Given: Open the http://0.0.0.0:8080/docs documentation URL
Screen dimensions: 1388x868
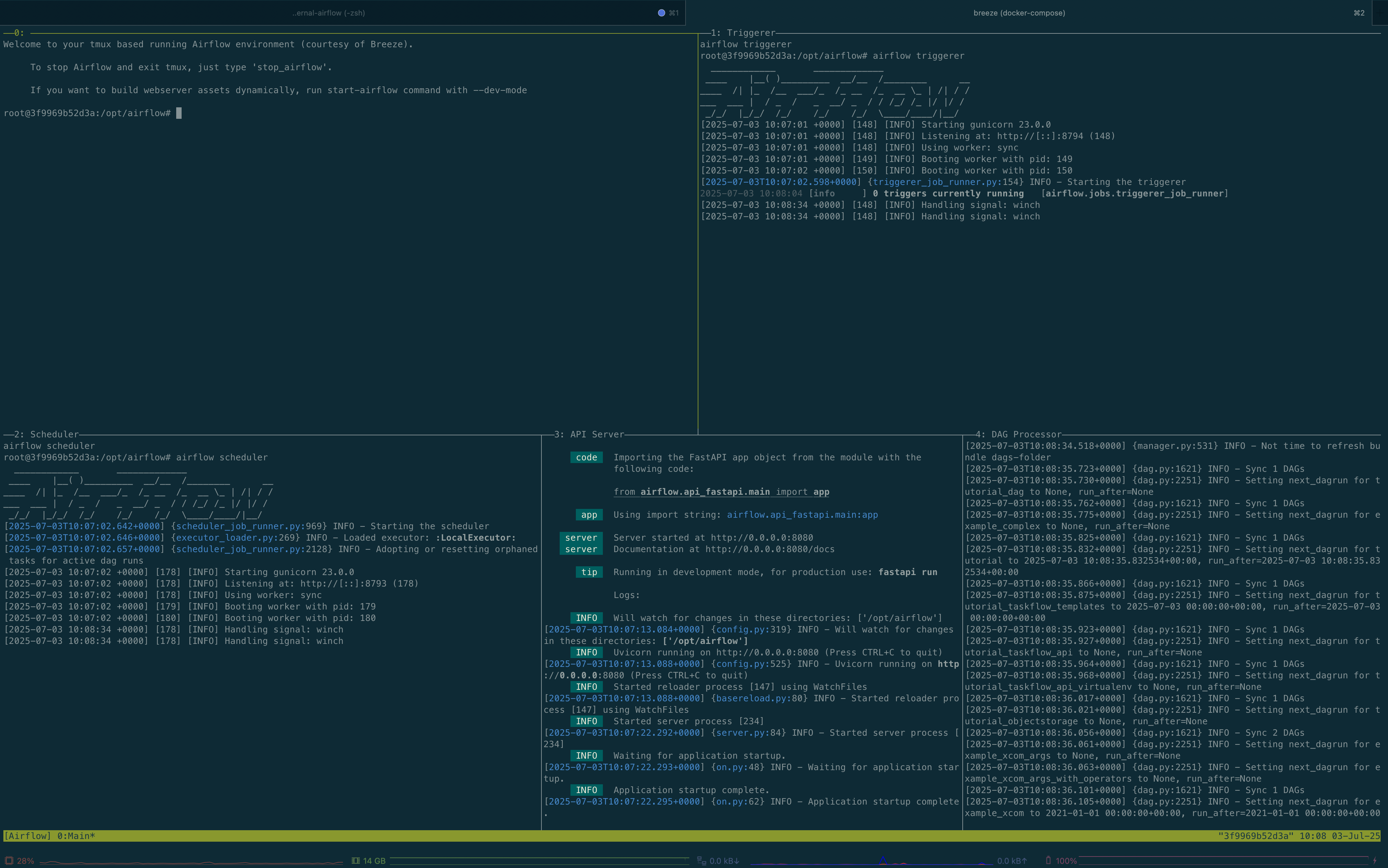Looking at the screenshot, I should pos(770,549).
